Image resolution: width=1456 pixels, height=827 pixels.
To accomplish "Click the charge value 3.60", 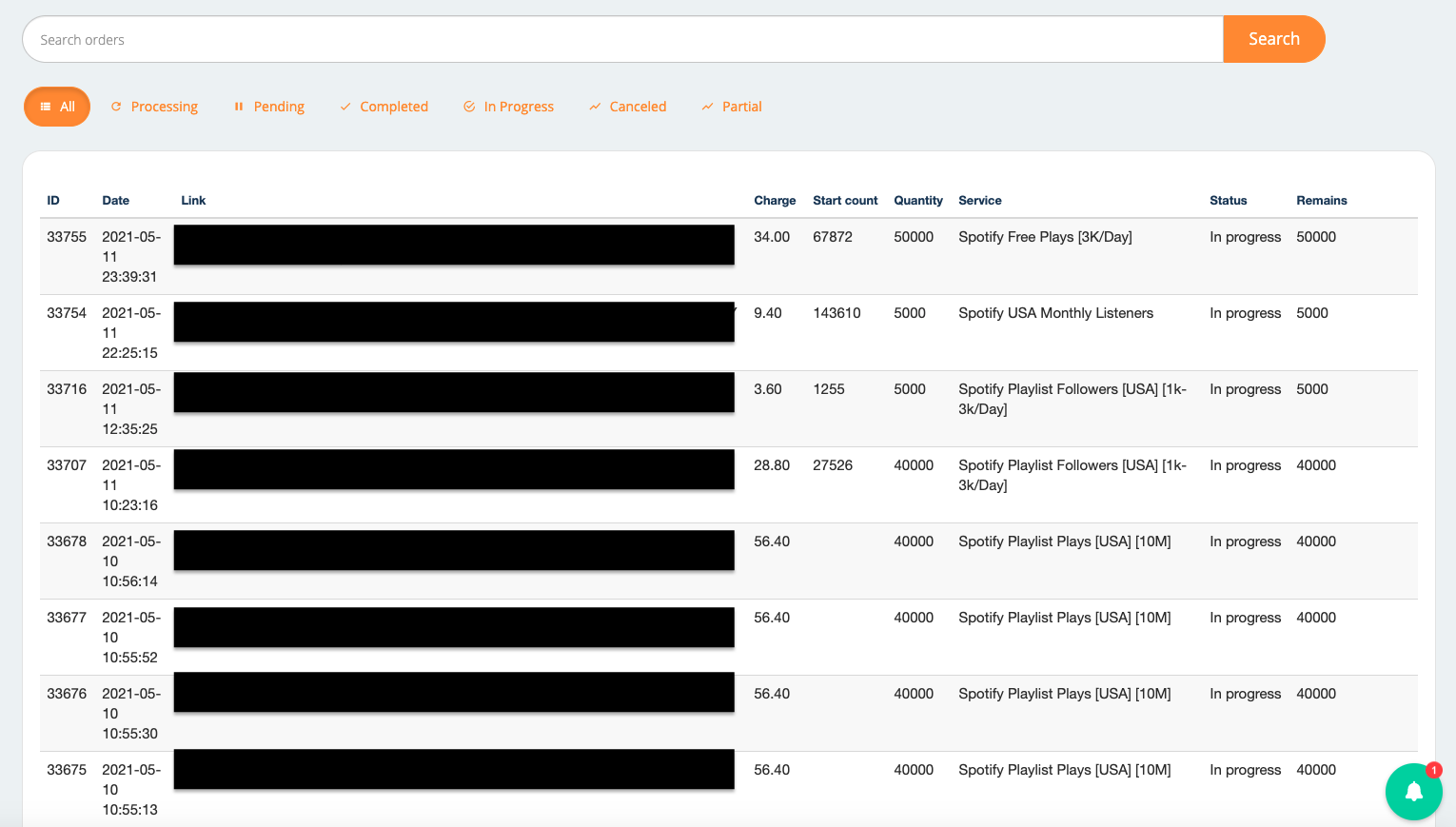I will click(768, 389).
